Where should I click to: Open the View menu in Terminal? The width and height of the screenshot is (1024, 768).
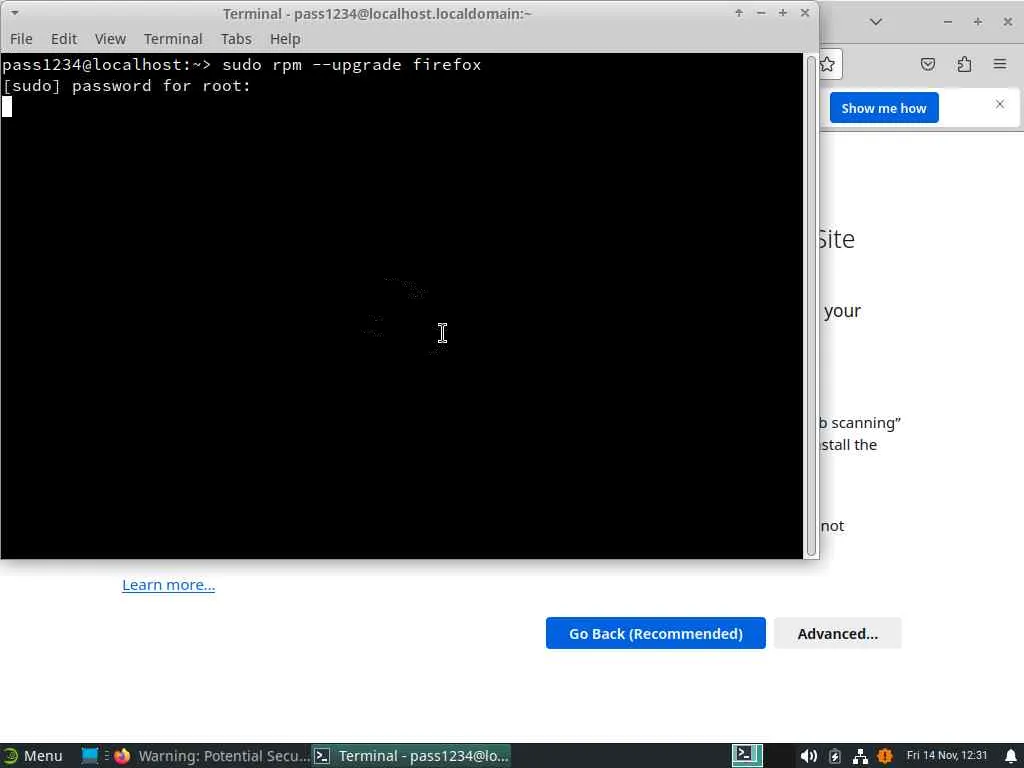click(x=110, y=39)
